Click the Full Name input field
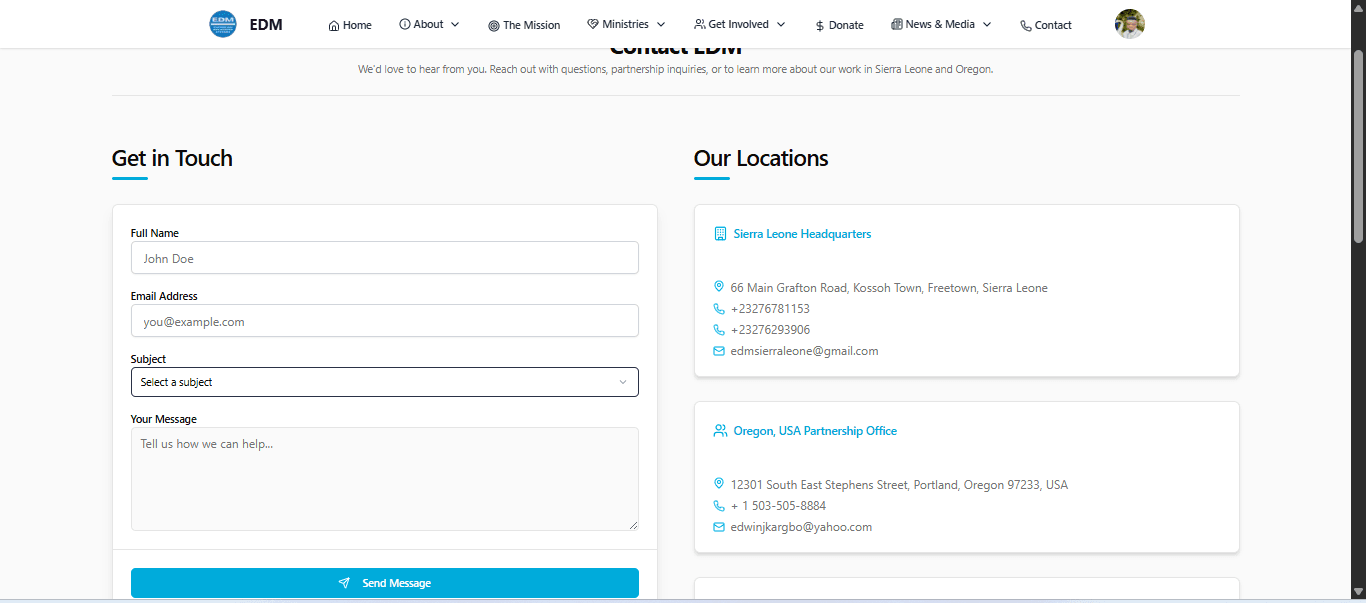 pyautogui.click(x=385, y=258)
